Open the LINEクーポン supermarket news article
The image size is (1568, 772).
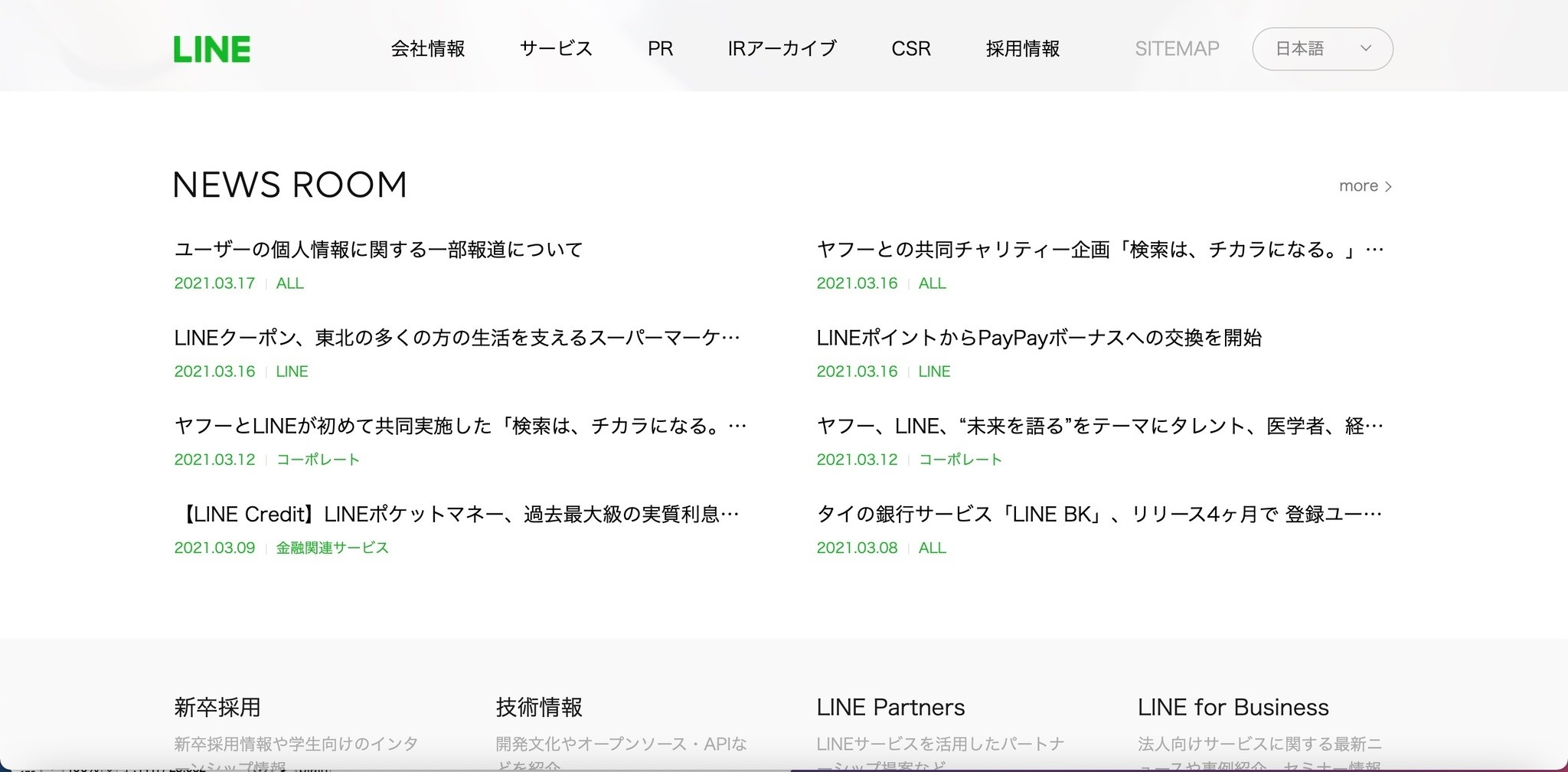[456, 338]
